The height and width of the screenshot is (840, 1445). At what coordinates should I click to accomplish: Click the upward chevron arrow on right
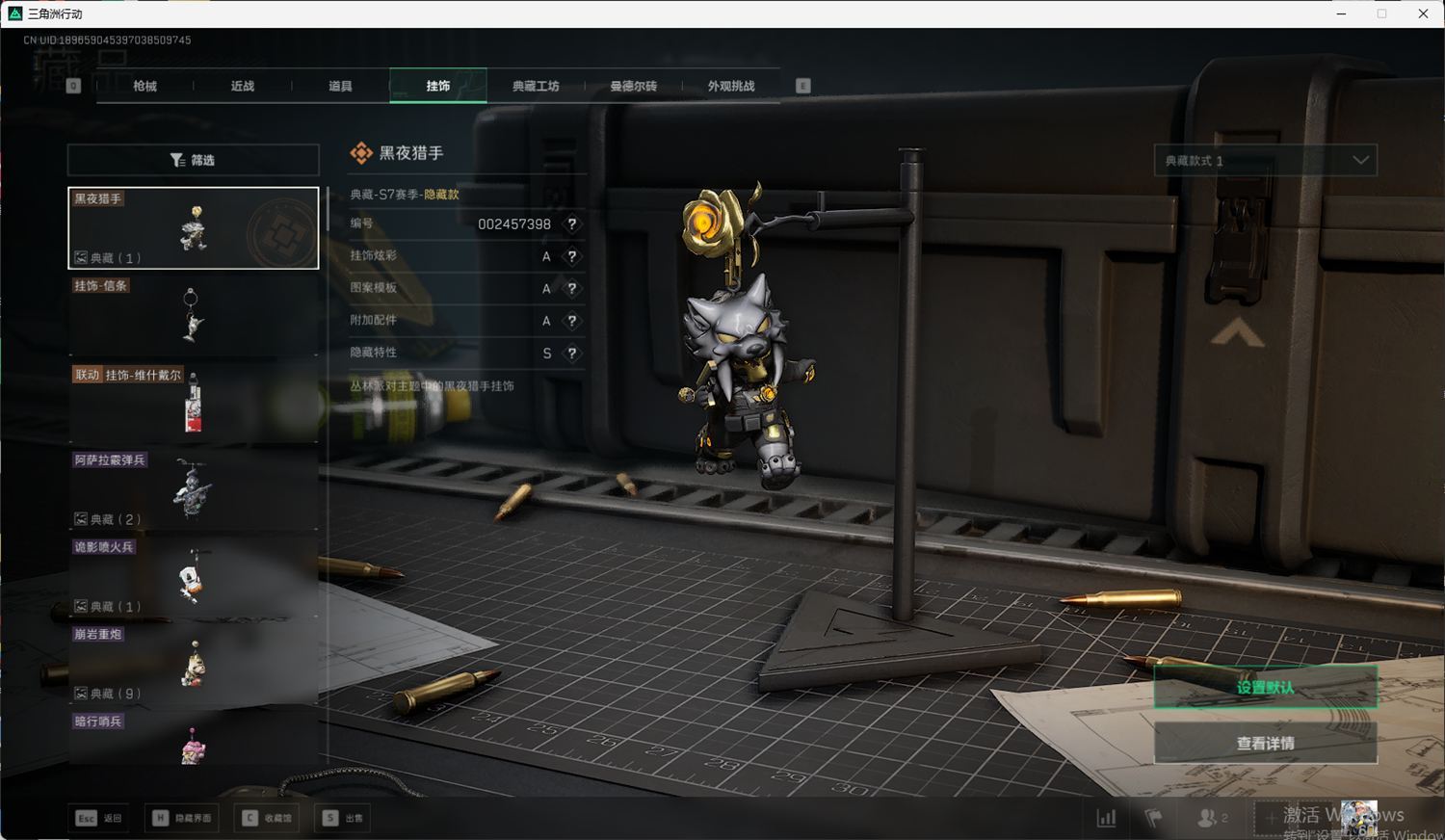coord(1237,333)
